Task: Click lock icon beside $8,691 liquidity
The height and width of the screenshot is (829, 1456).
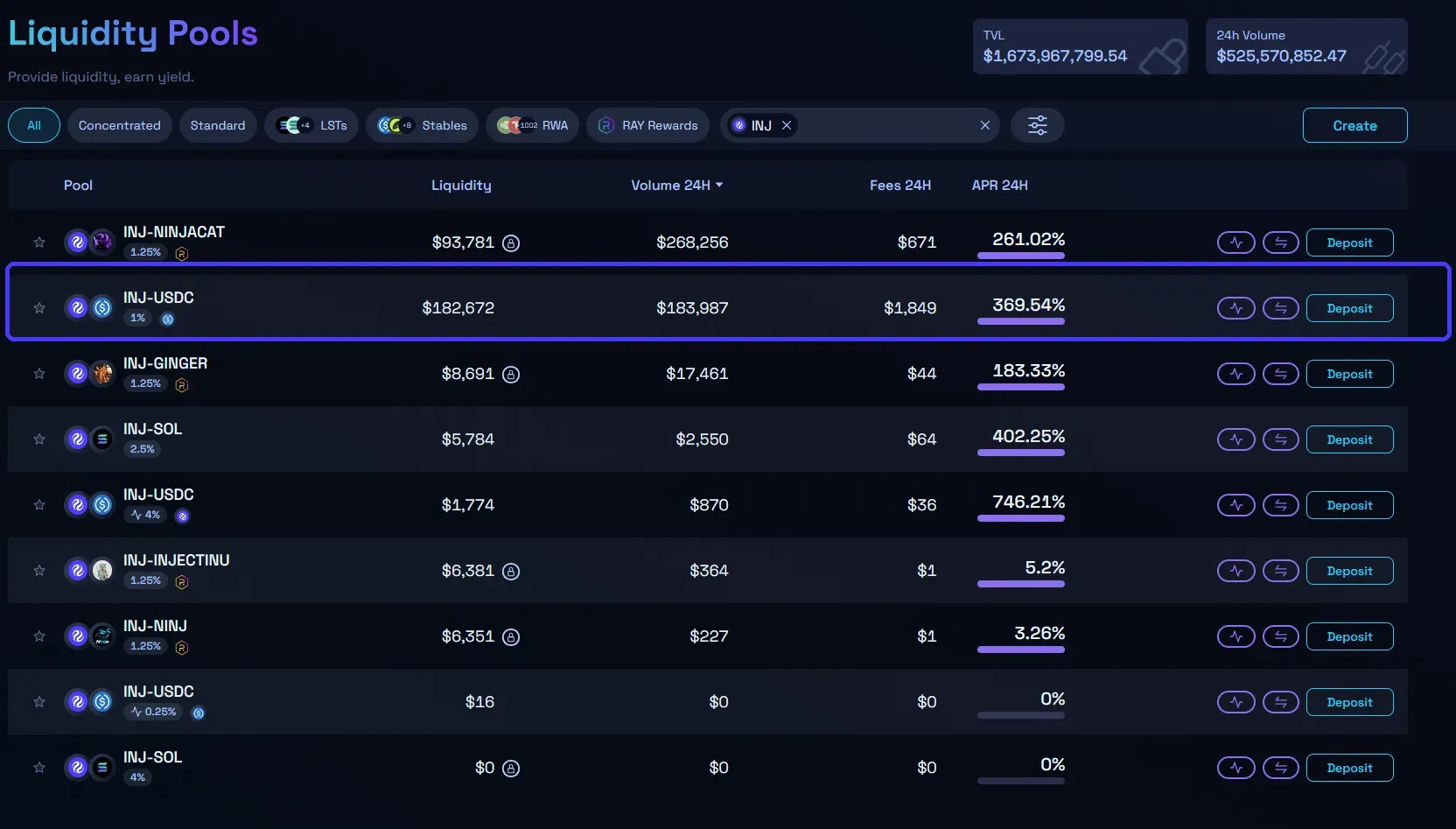Action: click(x=511, y=375)
